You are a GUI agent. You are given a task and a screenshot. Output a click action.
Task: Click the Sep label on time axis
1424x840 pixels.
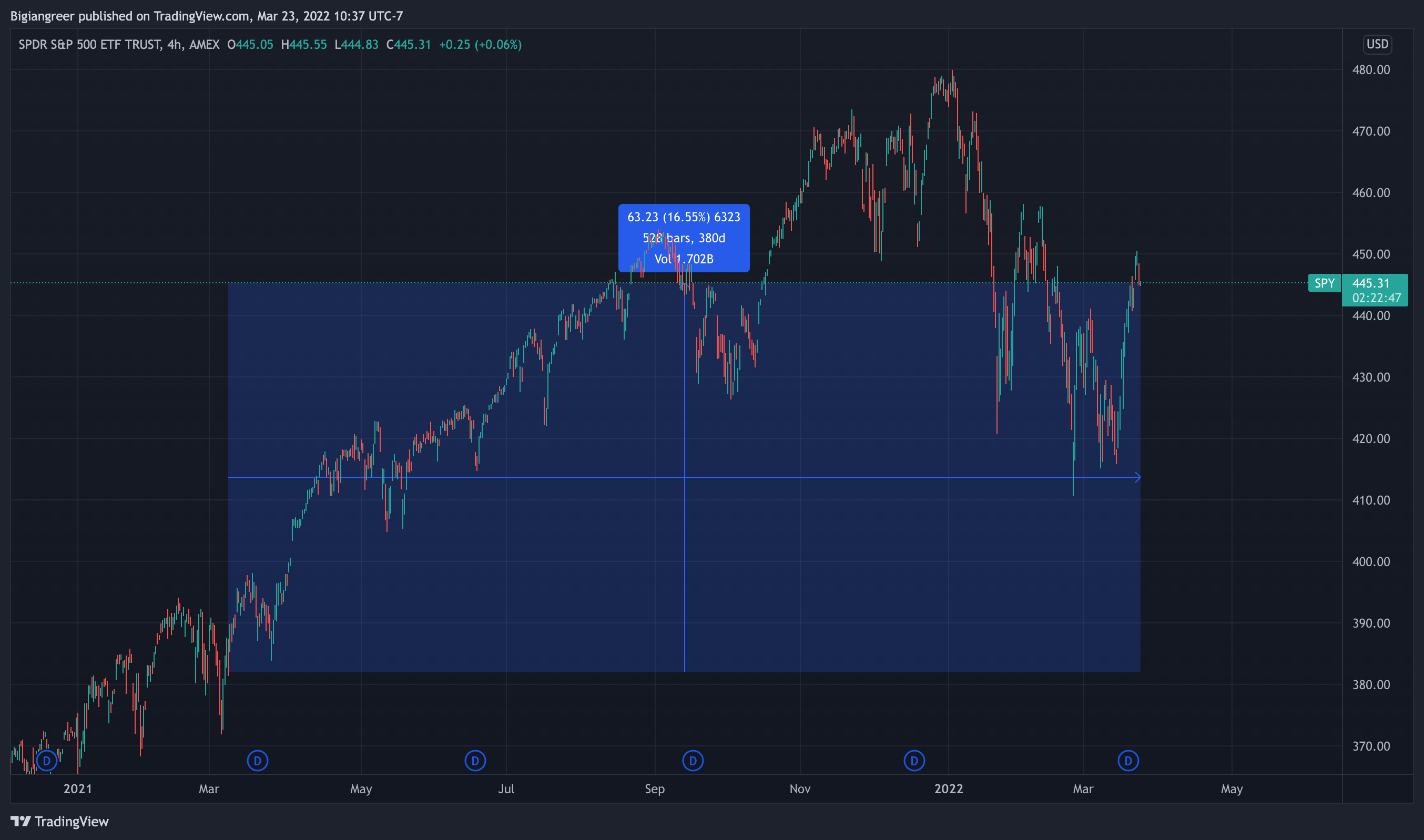[655, 788]
